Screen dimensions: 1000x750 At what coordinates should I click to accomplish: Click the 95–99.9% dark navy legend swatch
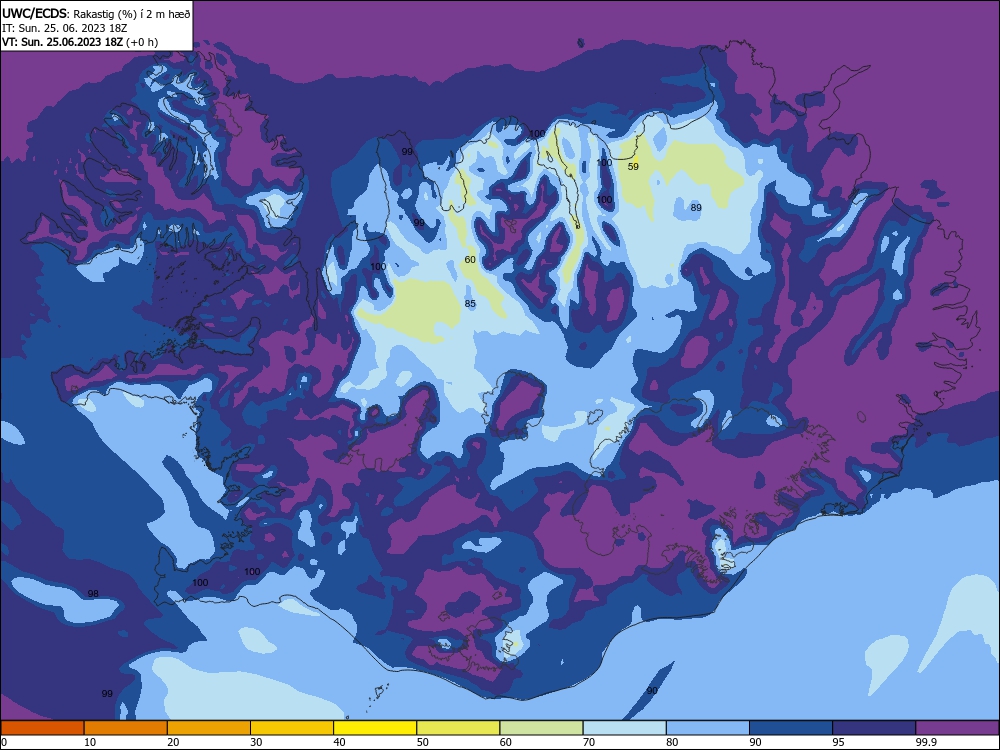[874, 728]
